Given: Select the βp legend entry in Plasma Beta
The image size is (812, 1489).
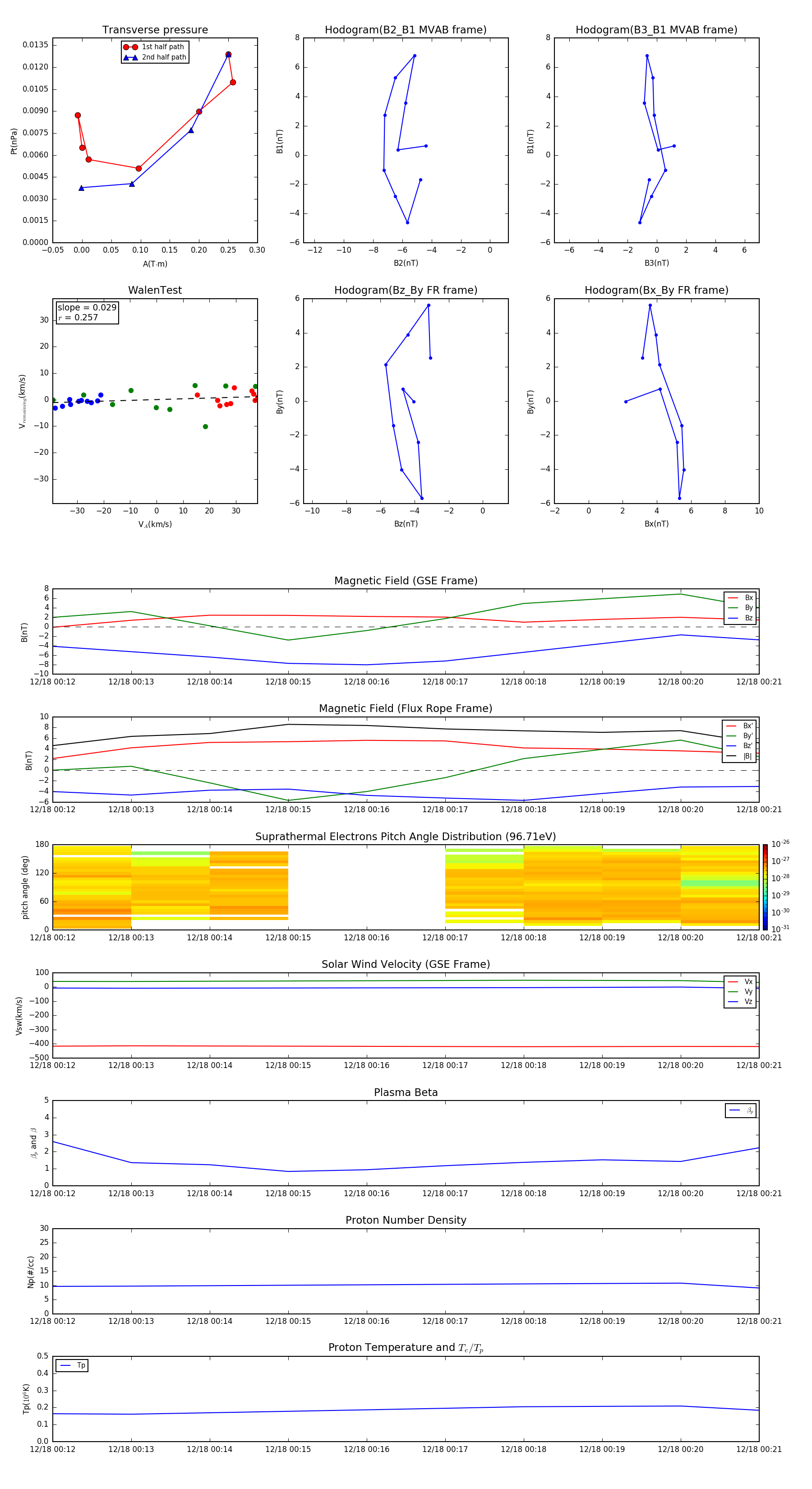Looking at the screenshot, I should click(741, 1110).
